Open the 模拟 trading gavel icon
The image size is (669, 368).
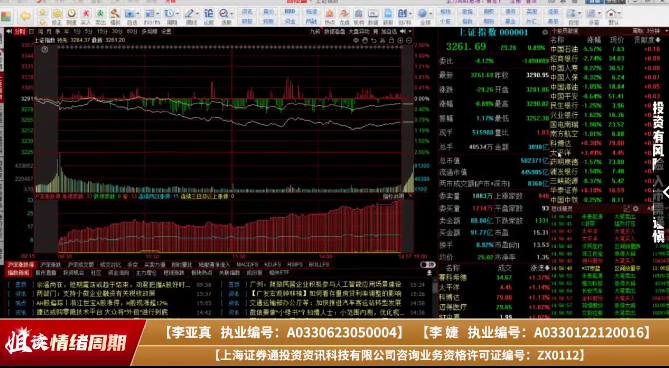tap(115, 16)
